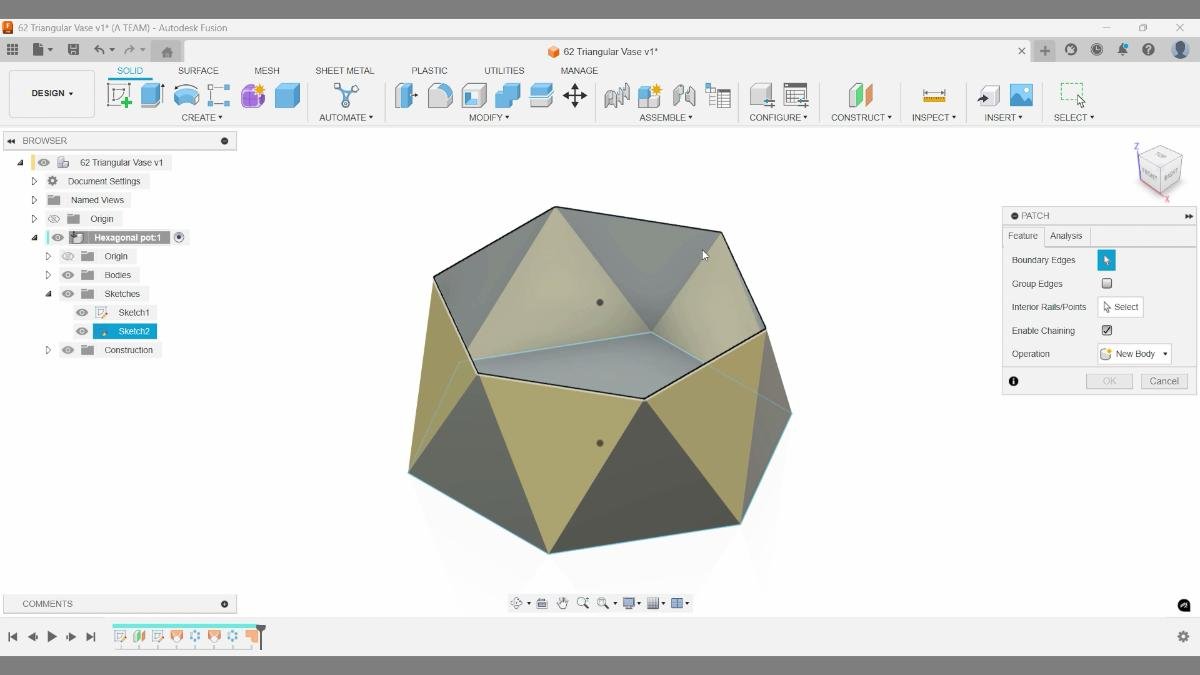
Task: Select the Move/Copy tool
Action: pyautogui.click(x=575, y=95)
